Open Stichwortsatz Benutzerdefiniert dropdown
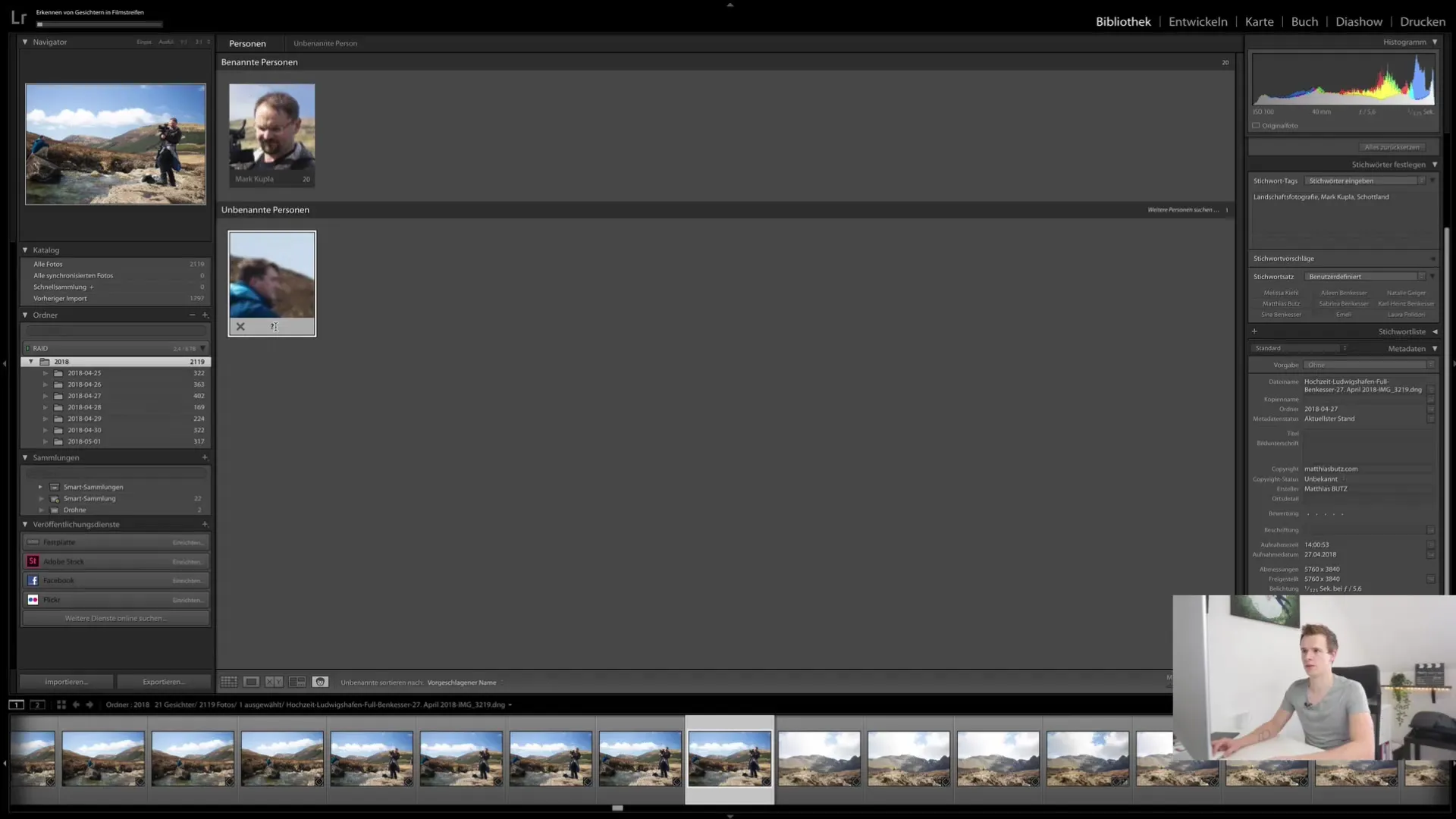1456x819 pixels. pos(1365,277)
